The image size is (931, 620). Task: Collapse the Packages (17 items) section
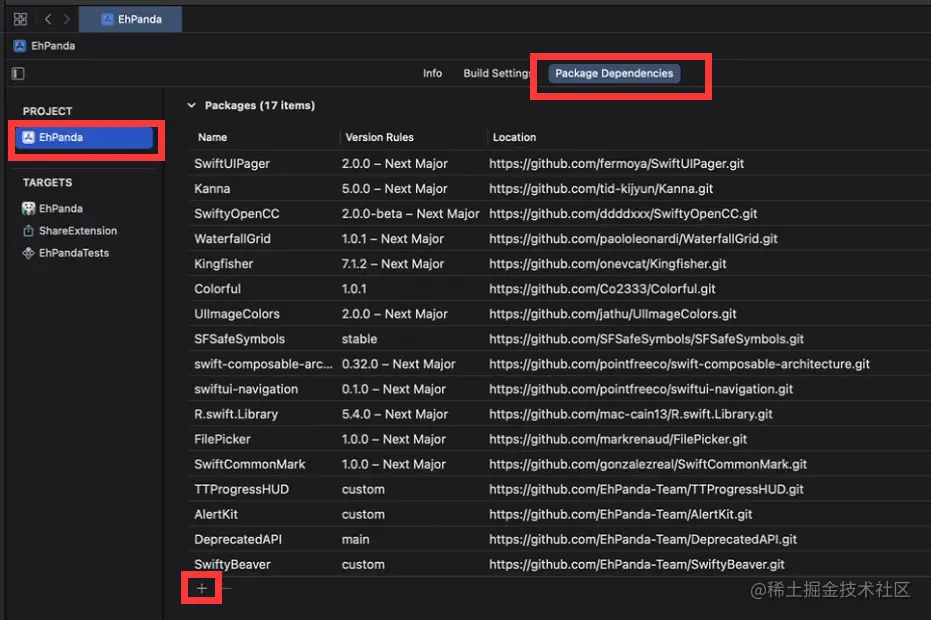click(x=191, y=105)
